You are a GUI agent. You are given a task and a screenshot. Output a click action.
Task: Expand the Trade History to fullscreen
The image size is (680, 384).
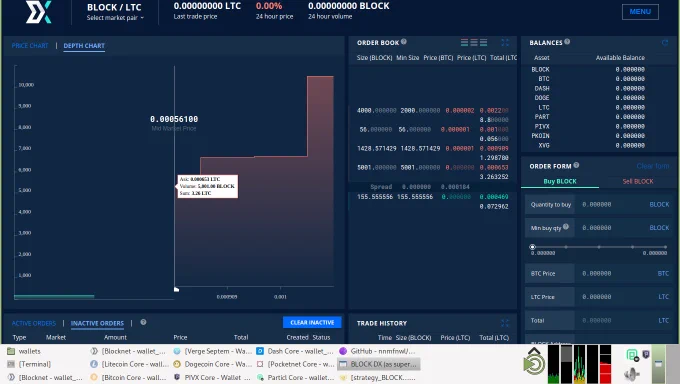(x=505, y=323)
